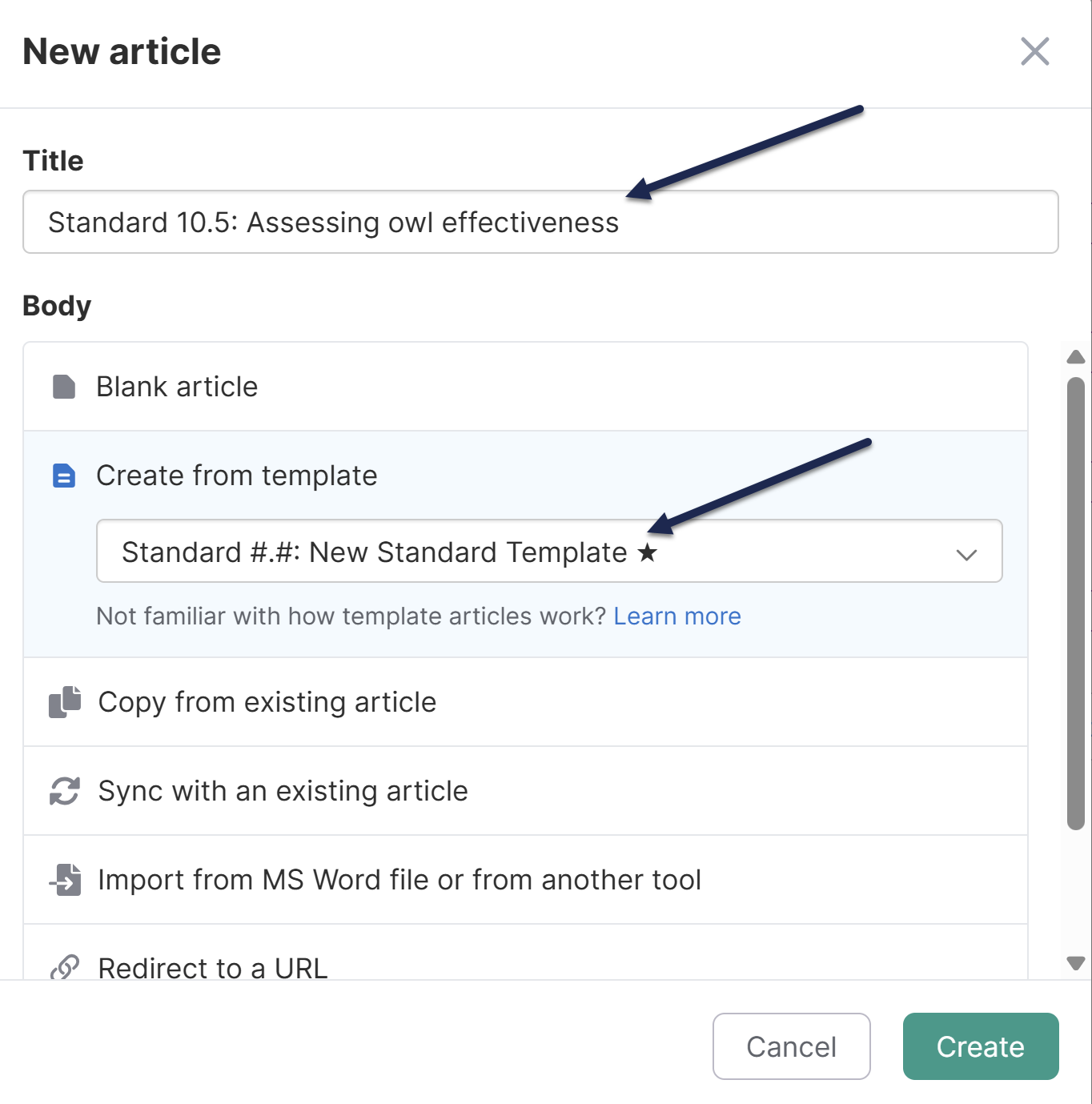Screen dimensions: 1092x1104
Task: Click the blue template document icon
Action: pyautogui.click(x=64, y=476)
